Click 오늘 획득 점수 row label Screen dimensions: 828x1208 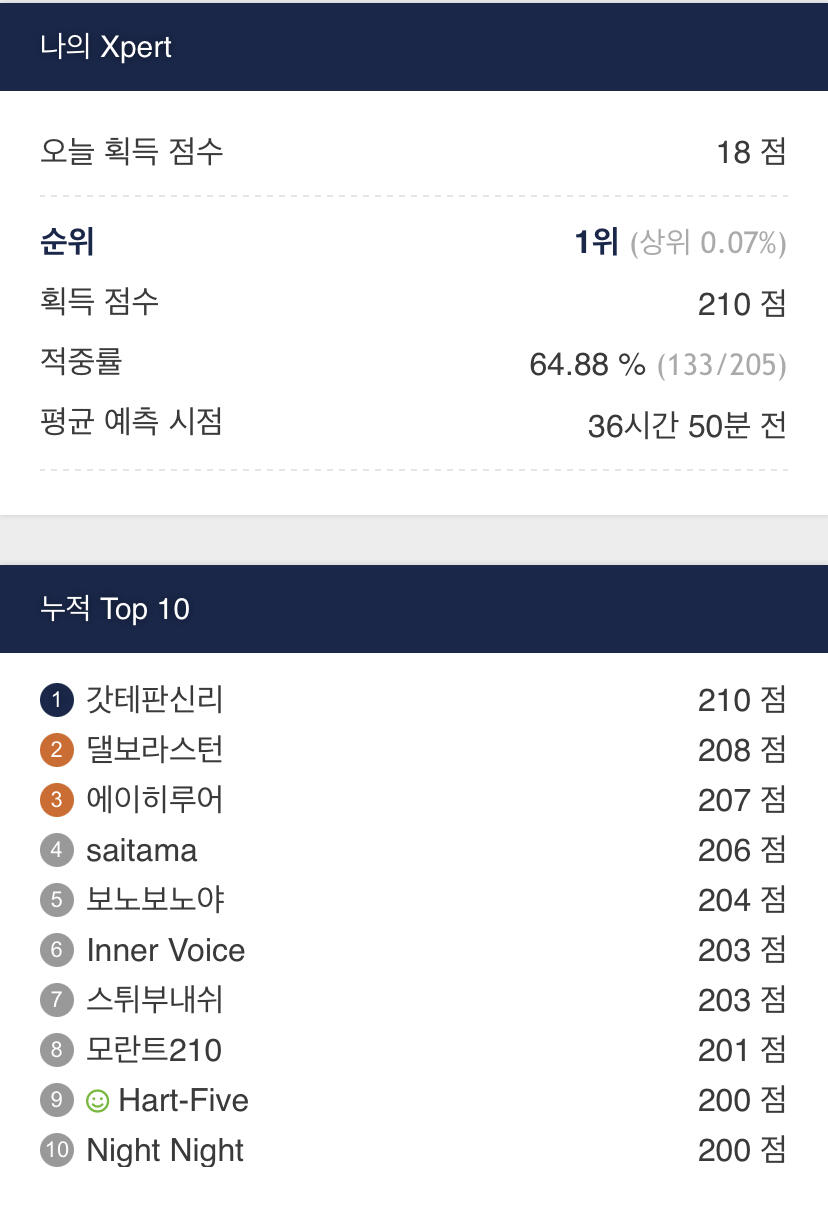tap(131, 152)
